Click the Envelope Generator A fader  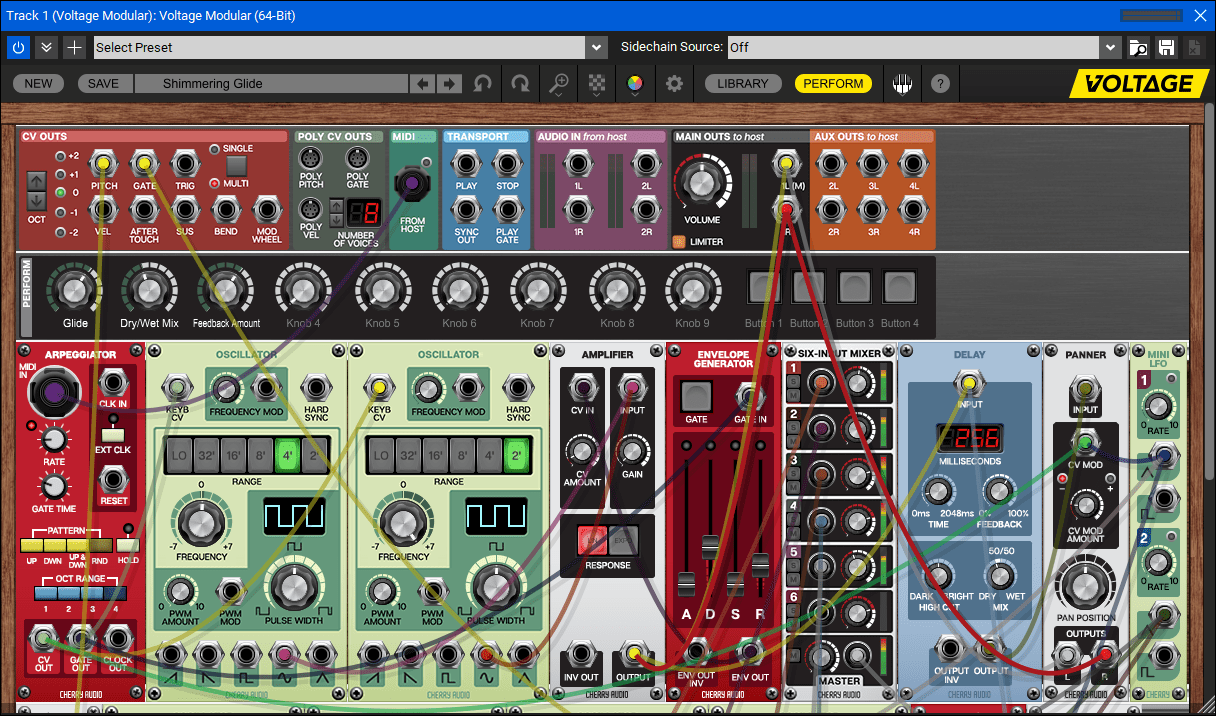click(x=686, y=584)
